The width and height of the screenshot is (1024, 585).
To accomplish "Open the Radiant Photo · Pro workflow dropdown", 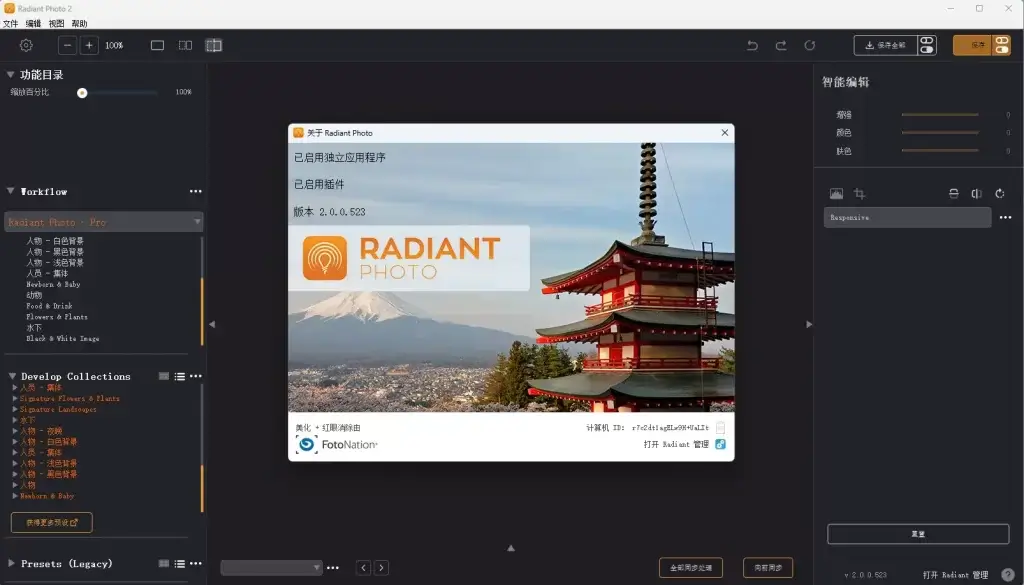I will [x=103, y=221].
